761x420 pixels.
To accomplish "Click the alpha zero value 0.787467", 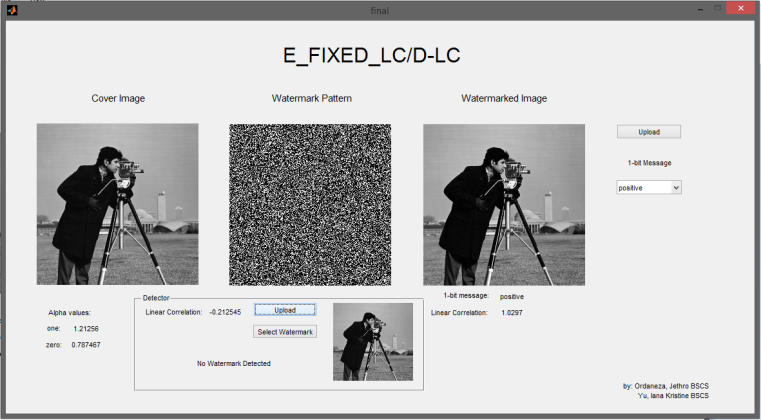I will pyautogui.click(x=86, y=345).
